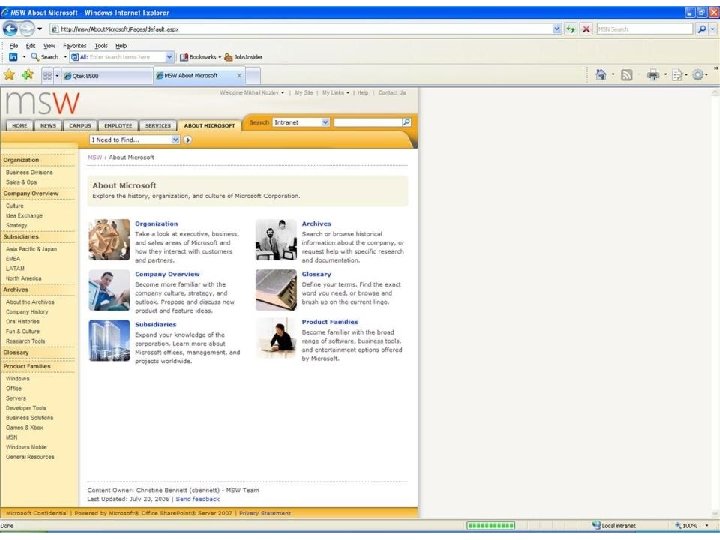
Task: Click the Subsidiaries building thumbnail
Action: click(109, 340)
